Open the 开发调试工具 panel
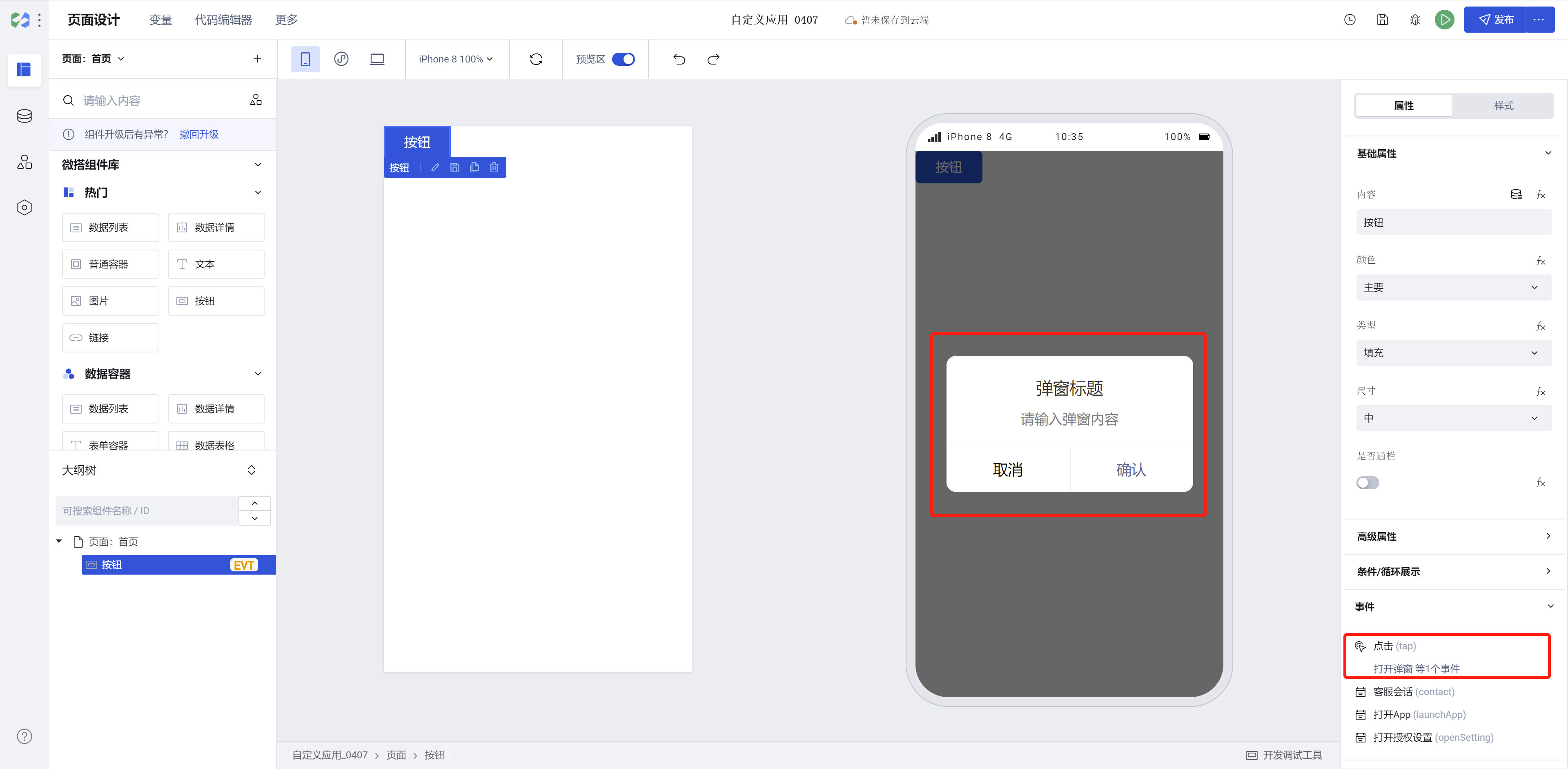 (1284, 755)
